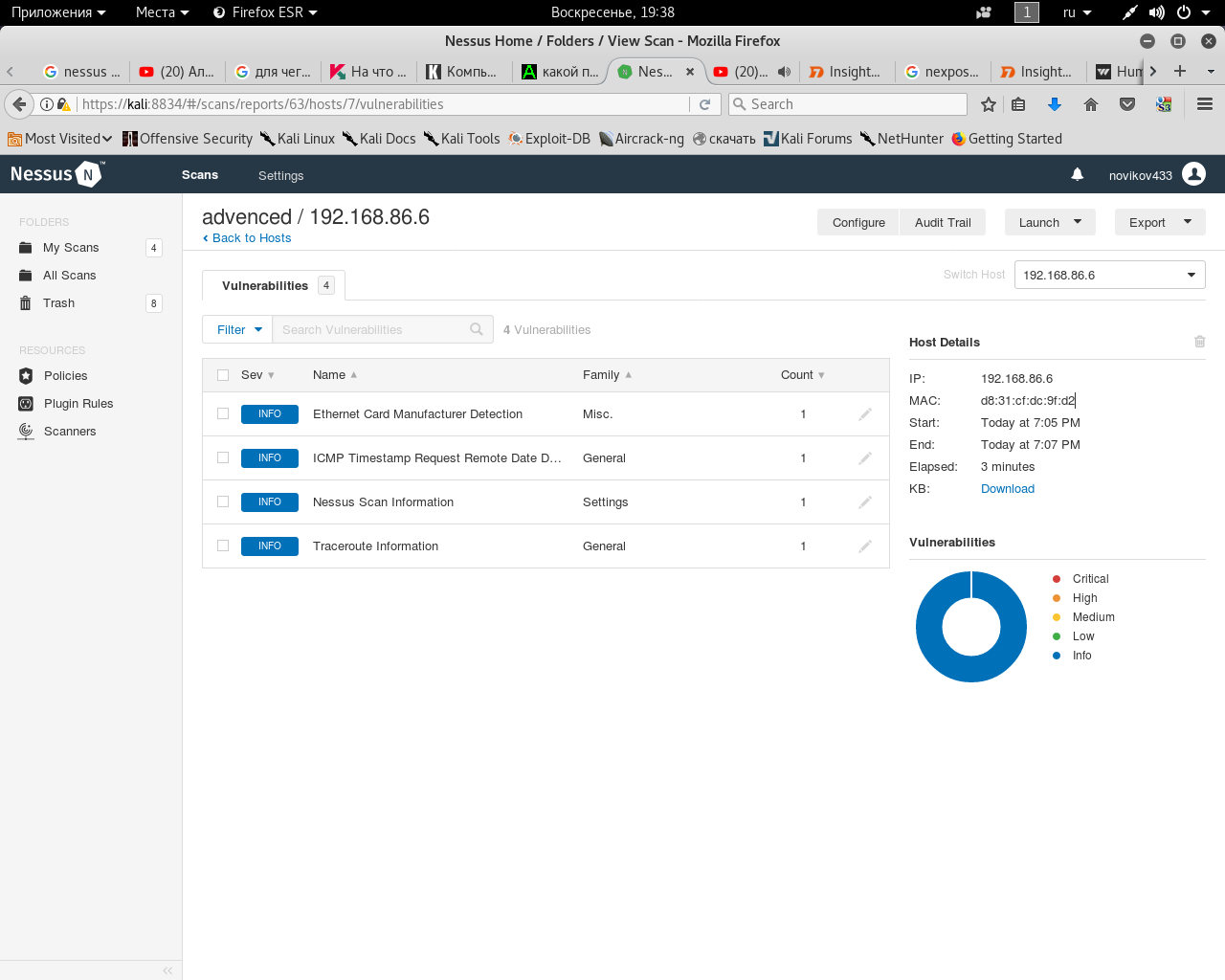1225x980 pixels.
Task: Click the Nessus logo
Action: click(56, 174)
